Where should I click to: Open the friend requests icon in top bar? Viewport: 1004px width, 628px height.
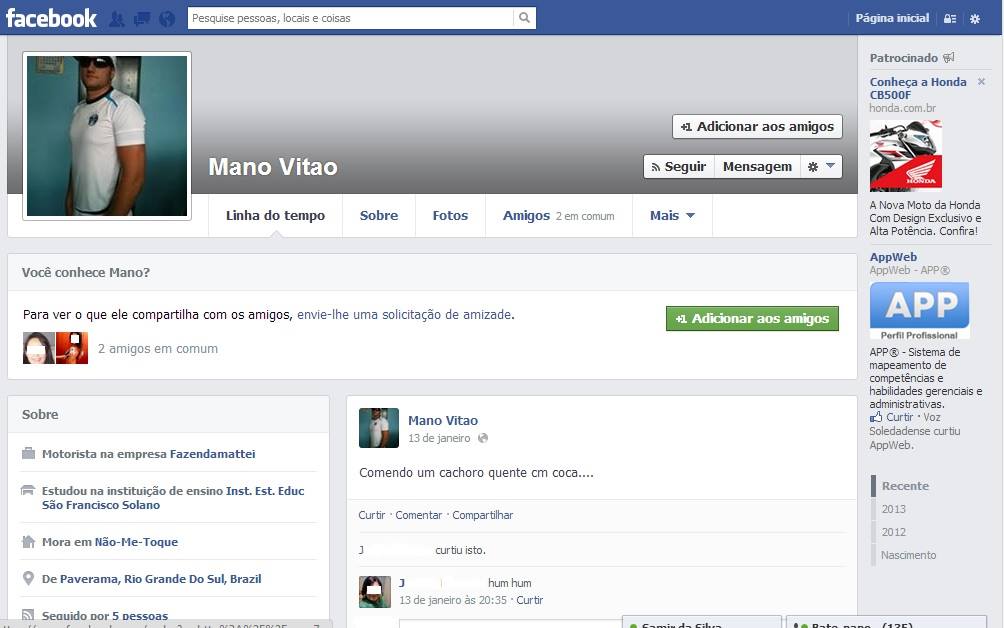[x=117, y=18]
